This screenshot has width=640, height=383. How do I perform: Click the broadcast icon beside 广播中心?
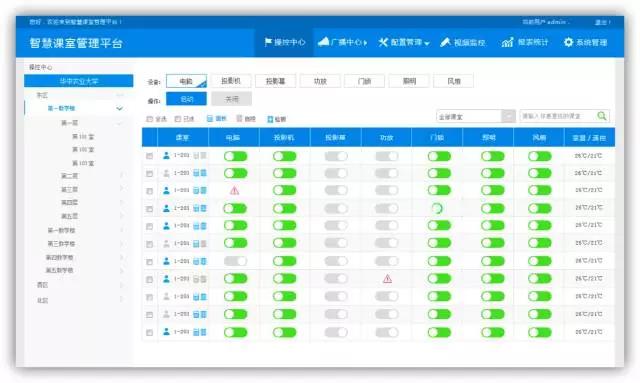[x=323, y=41]
